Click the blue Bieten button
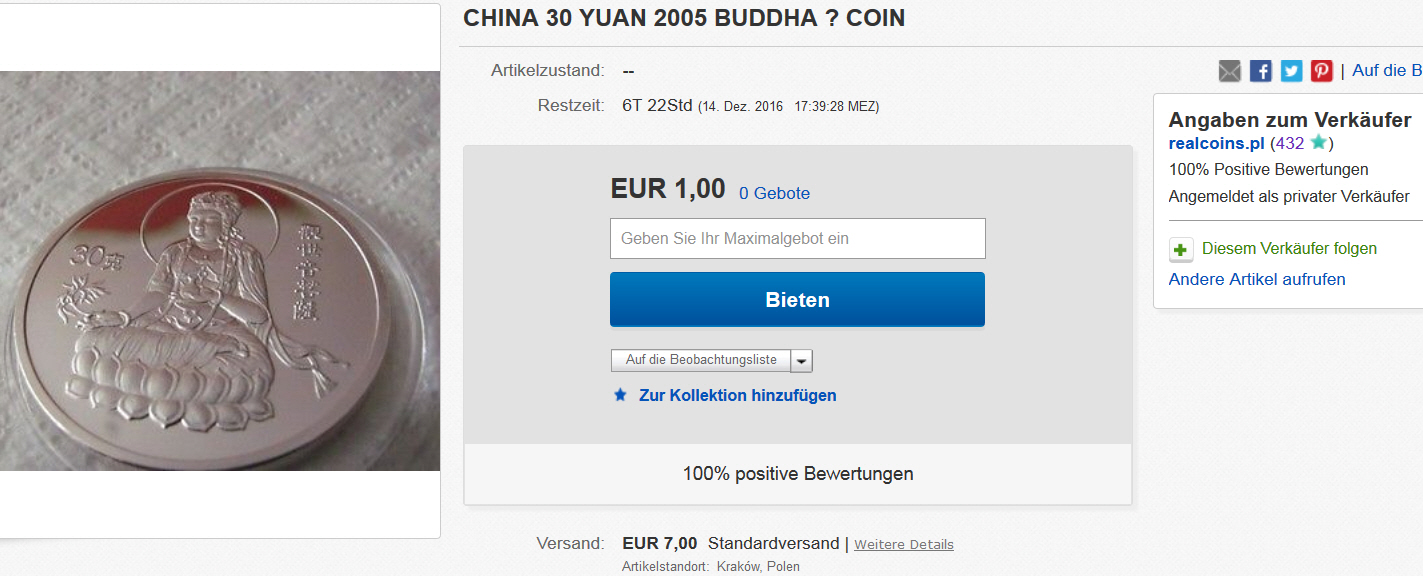This screenshot has width=1423, height=576. click(797, 300)
